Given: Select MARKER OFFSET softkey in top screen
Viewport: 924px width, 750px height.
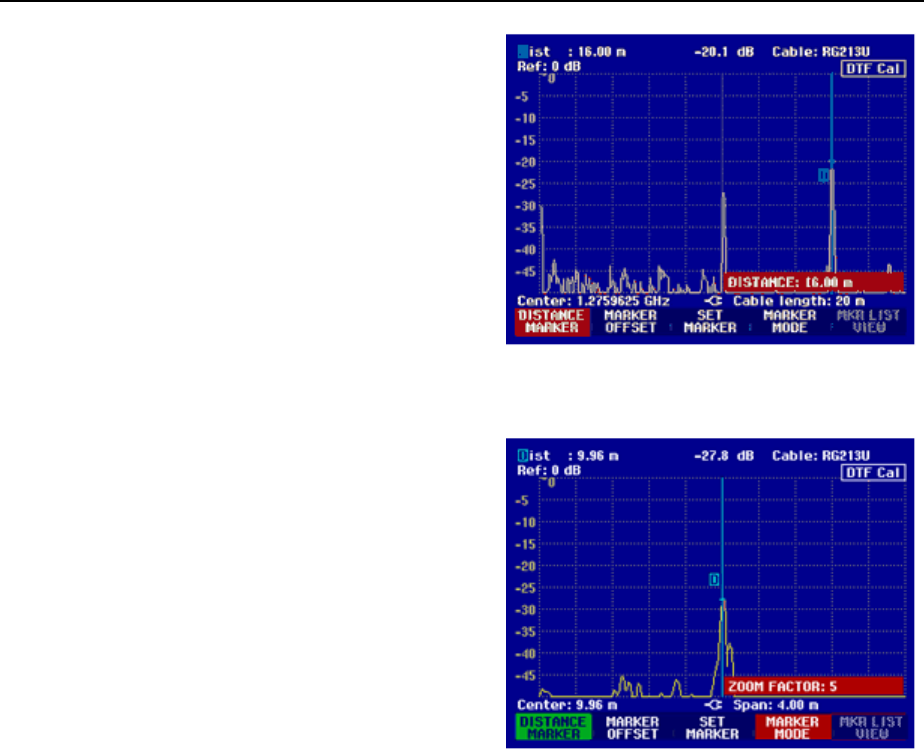Looking at the screenshot, I should tap(631, 322).
